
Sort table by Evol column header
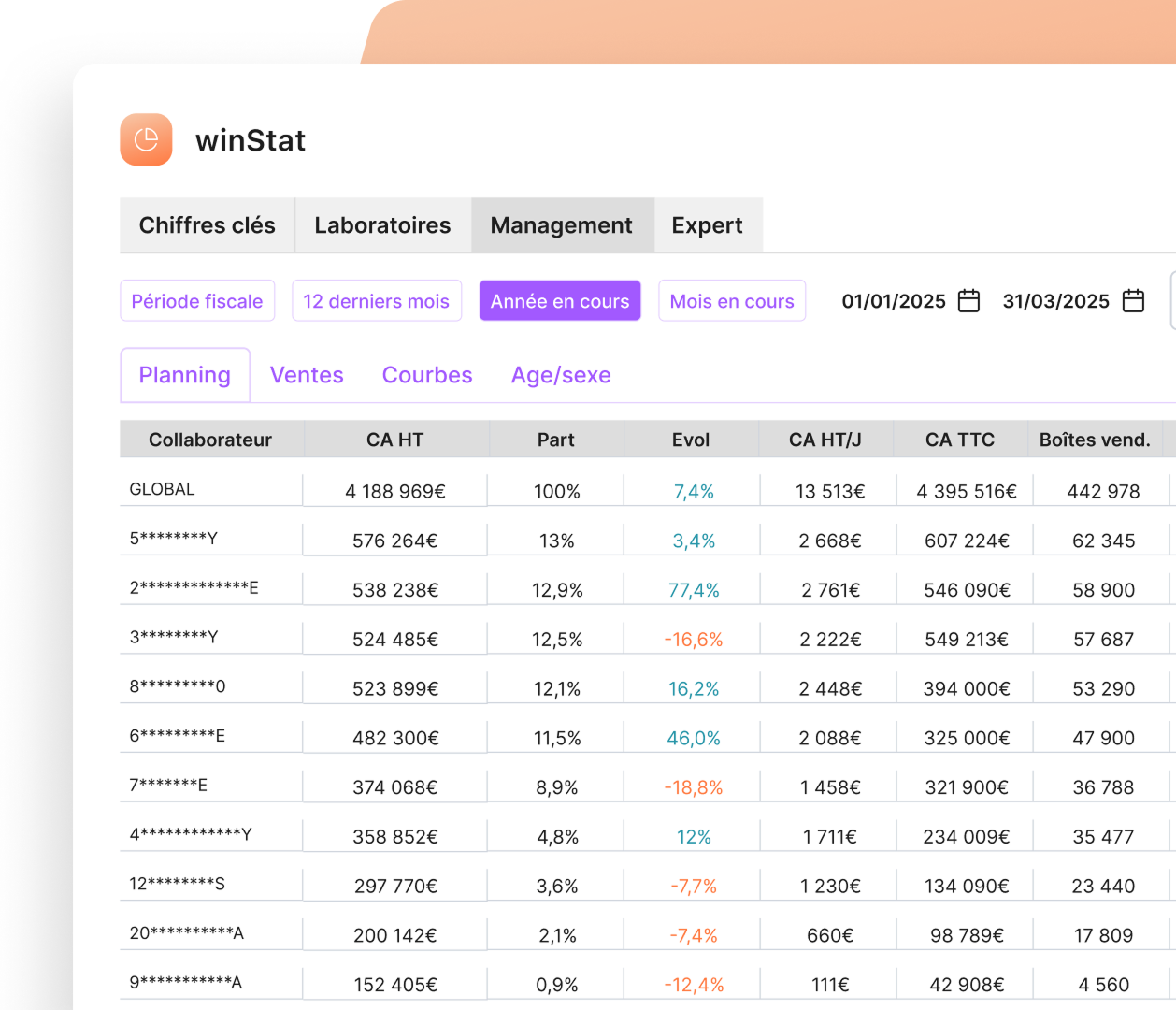(x=691, y=440)
